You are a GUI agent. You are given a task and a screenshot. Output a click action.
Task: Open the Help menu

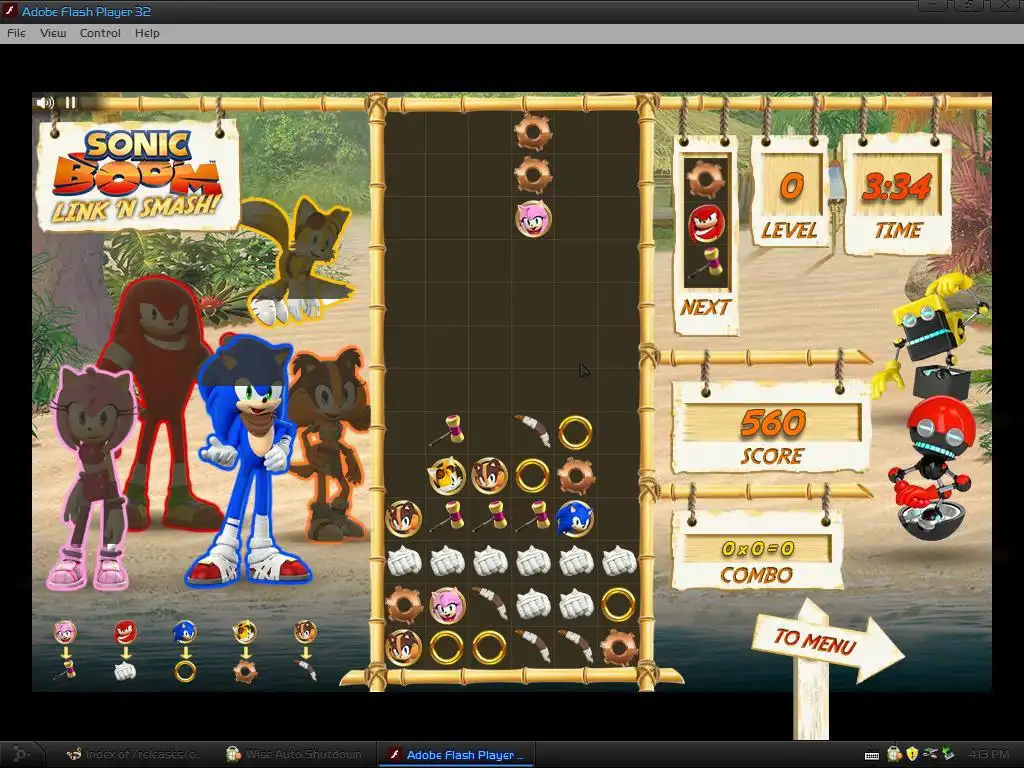click(147, 33)
